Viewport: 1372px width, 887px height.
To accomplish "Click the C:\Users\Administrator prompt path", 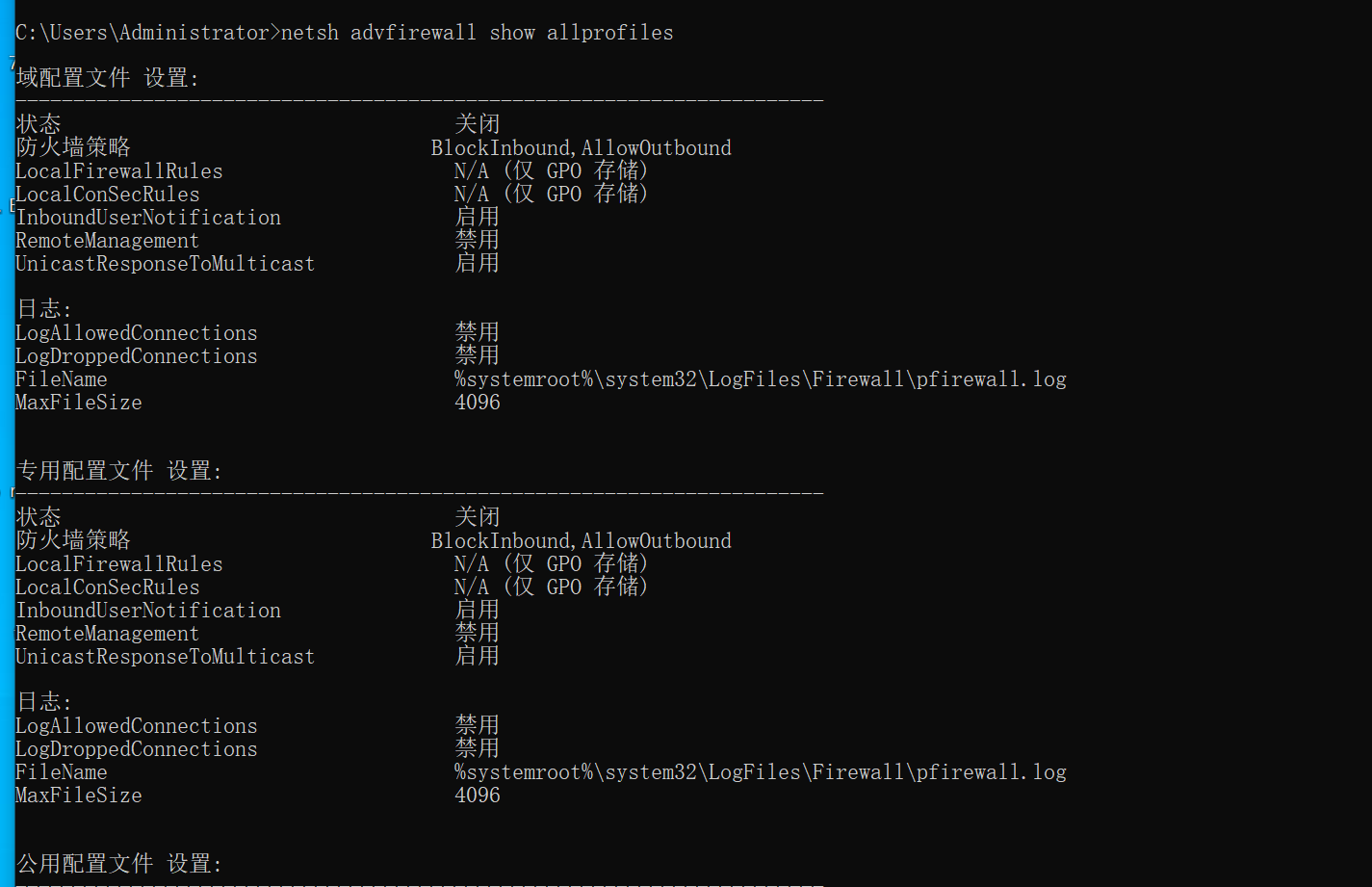I will pyautogui.click(x=142, y=33).
